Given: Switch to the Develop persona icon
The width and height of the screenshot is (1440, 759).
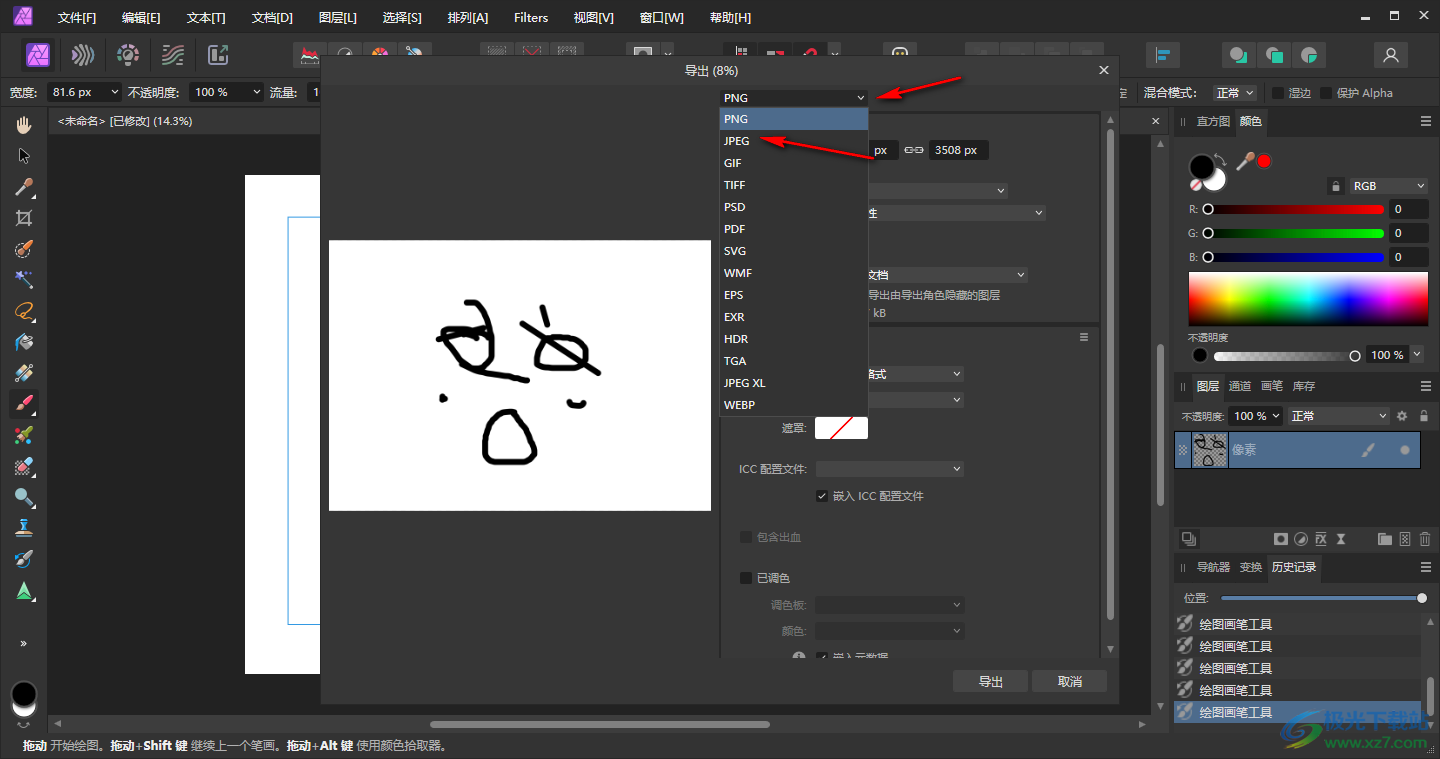Looking at the screenshot, I should [128, 55].
